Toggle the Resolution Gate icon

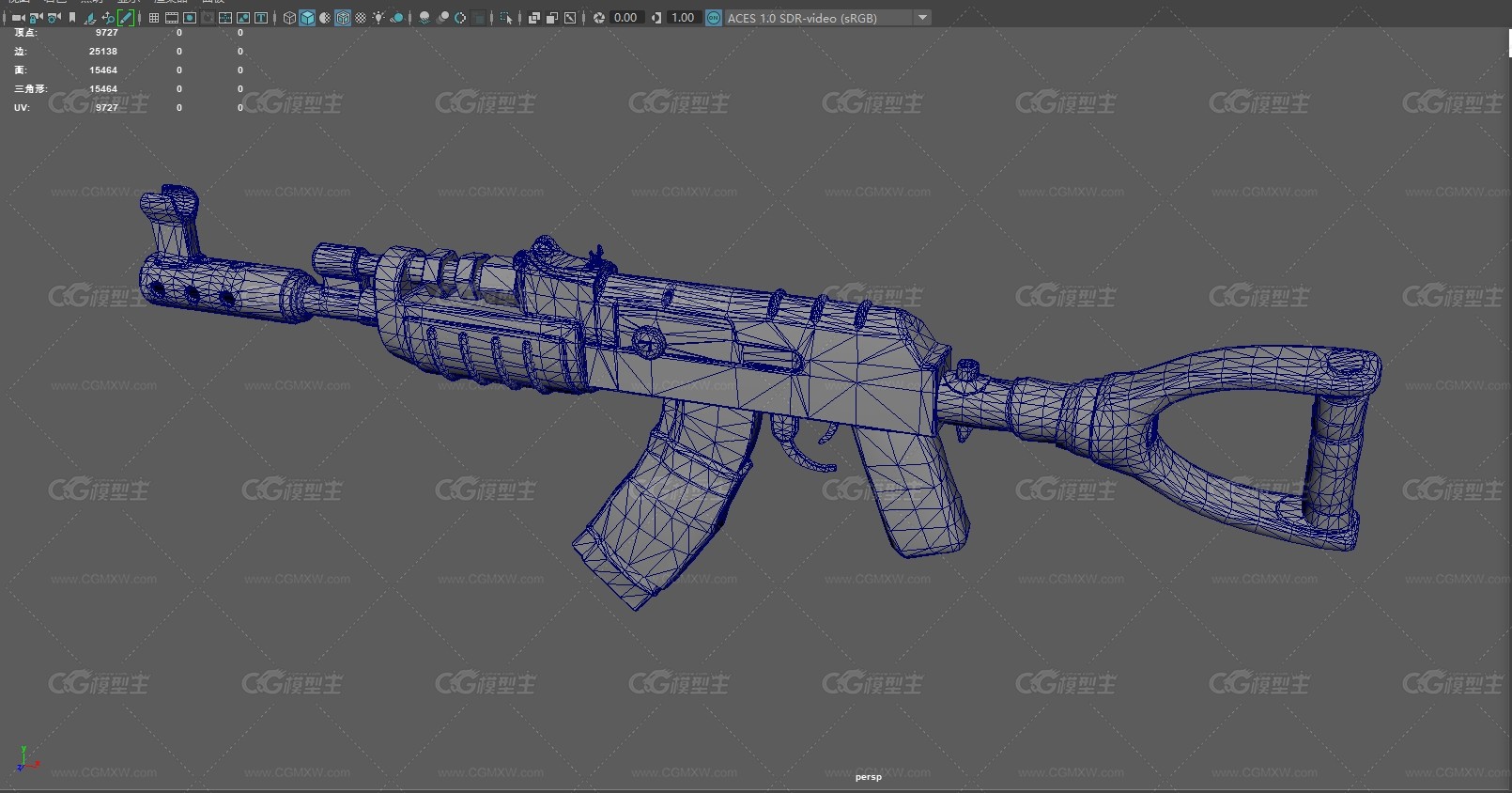(x=190, y=18)
